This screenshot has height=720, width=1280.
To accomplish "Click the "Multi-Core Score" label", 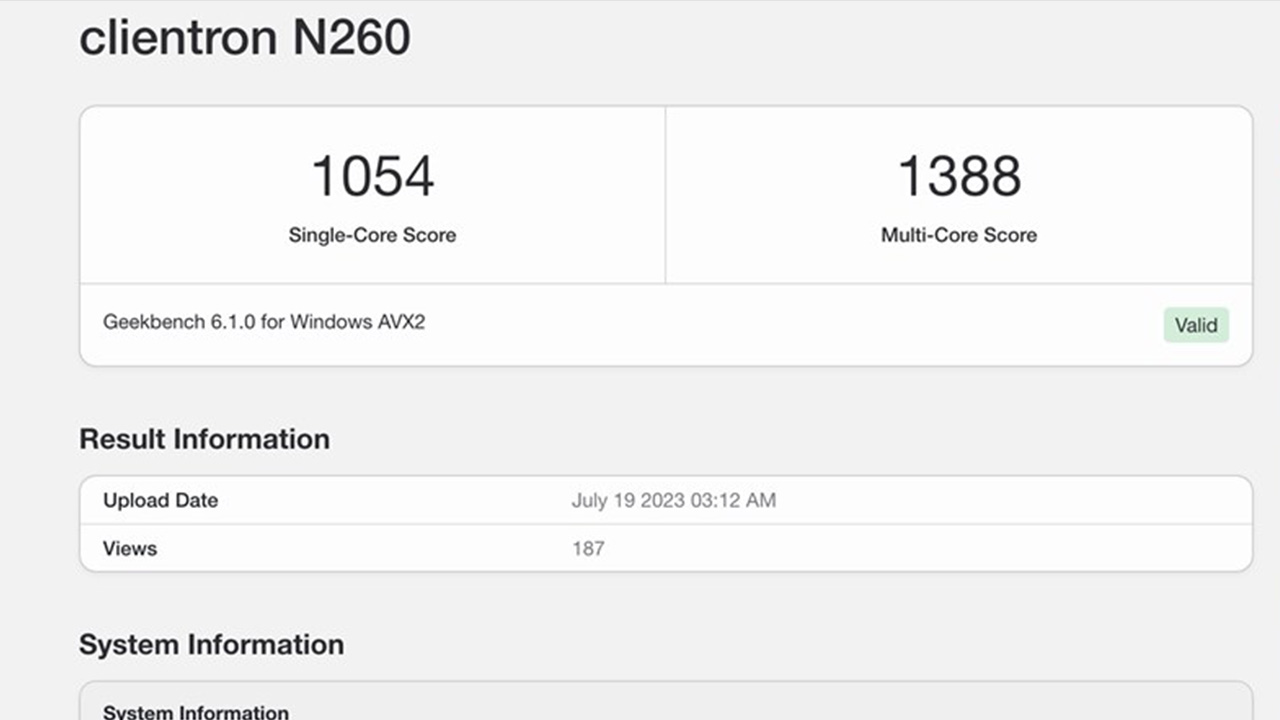I will tap(959, 235).
